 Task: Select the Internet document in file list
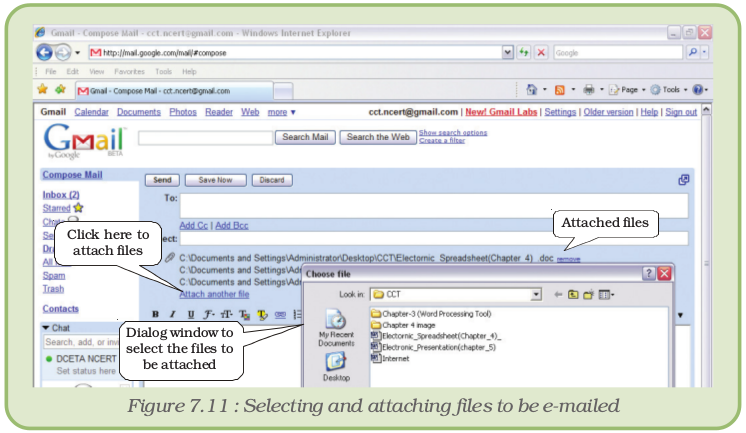point(390,358)
